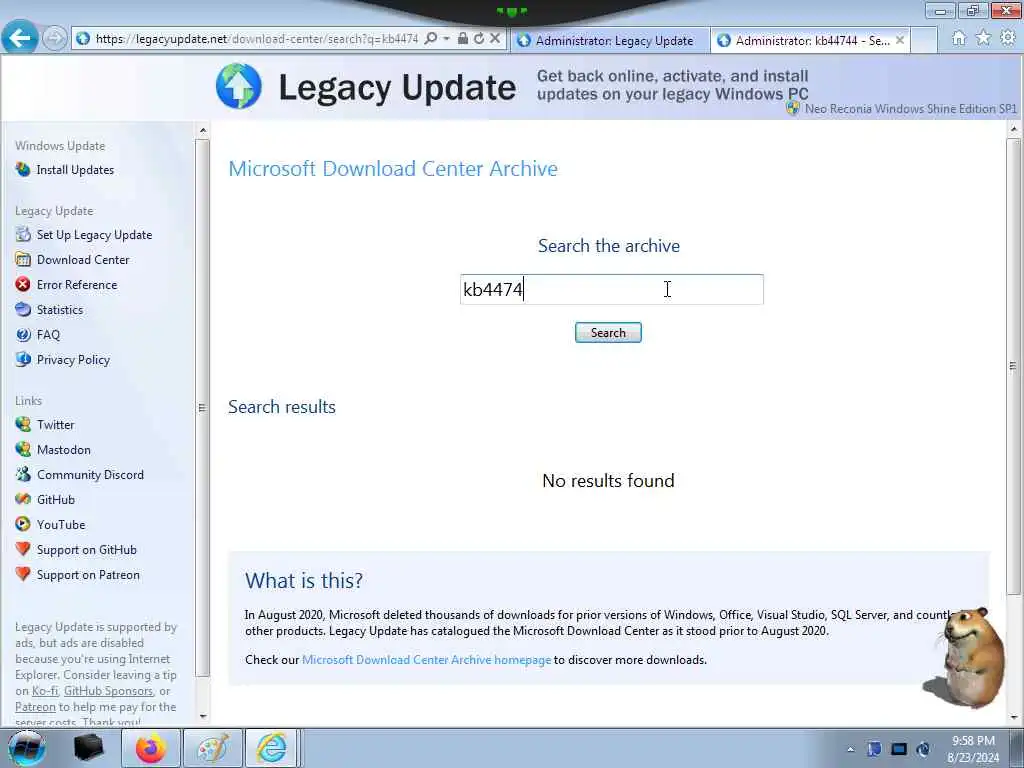Open Set Up Legacy Update link

94,234
